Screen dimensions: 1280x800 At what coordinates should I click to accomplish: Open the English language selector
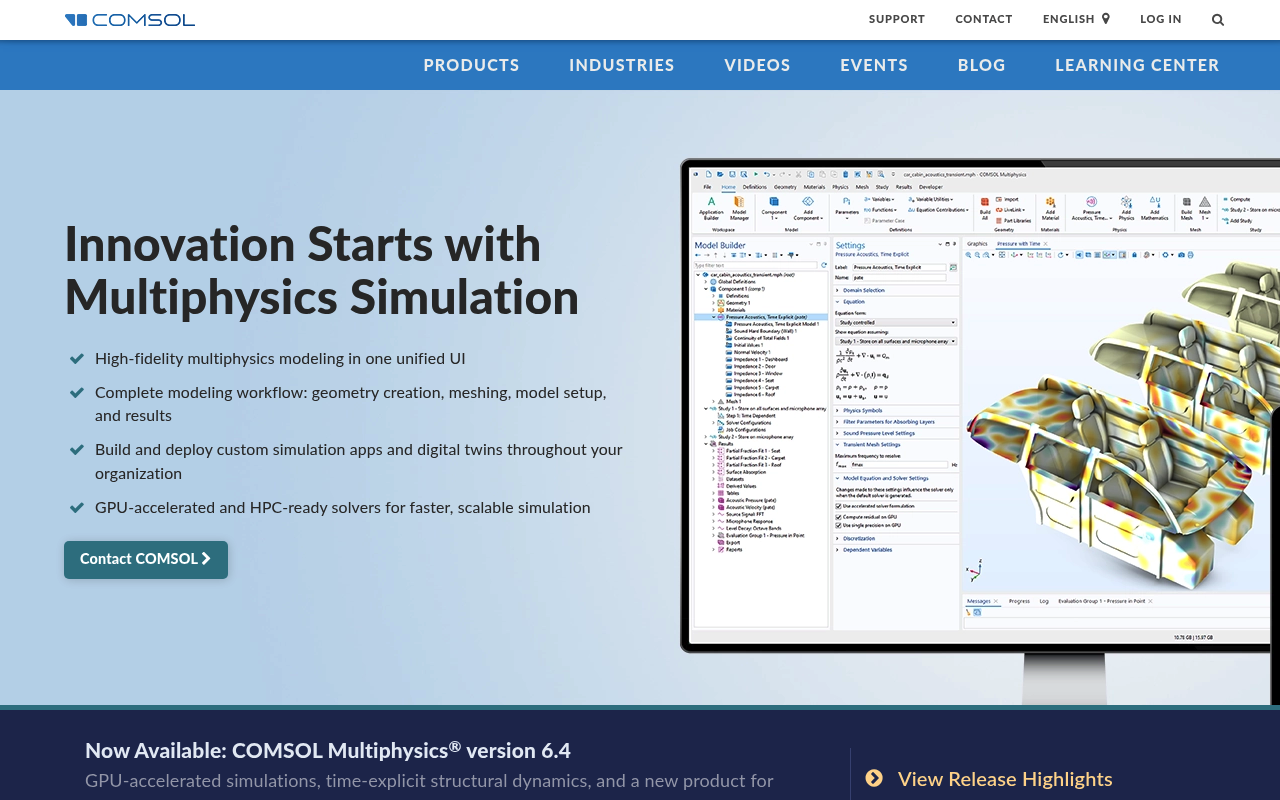coord(1076,19)
